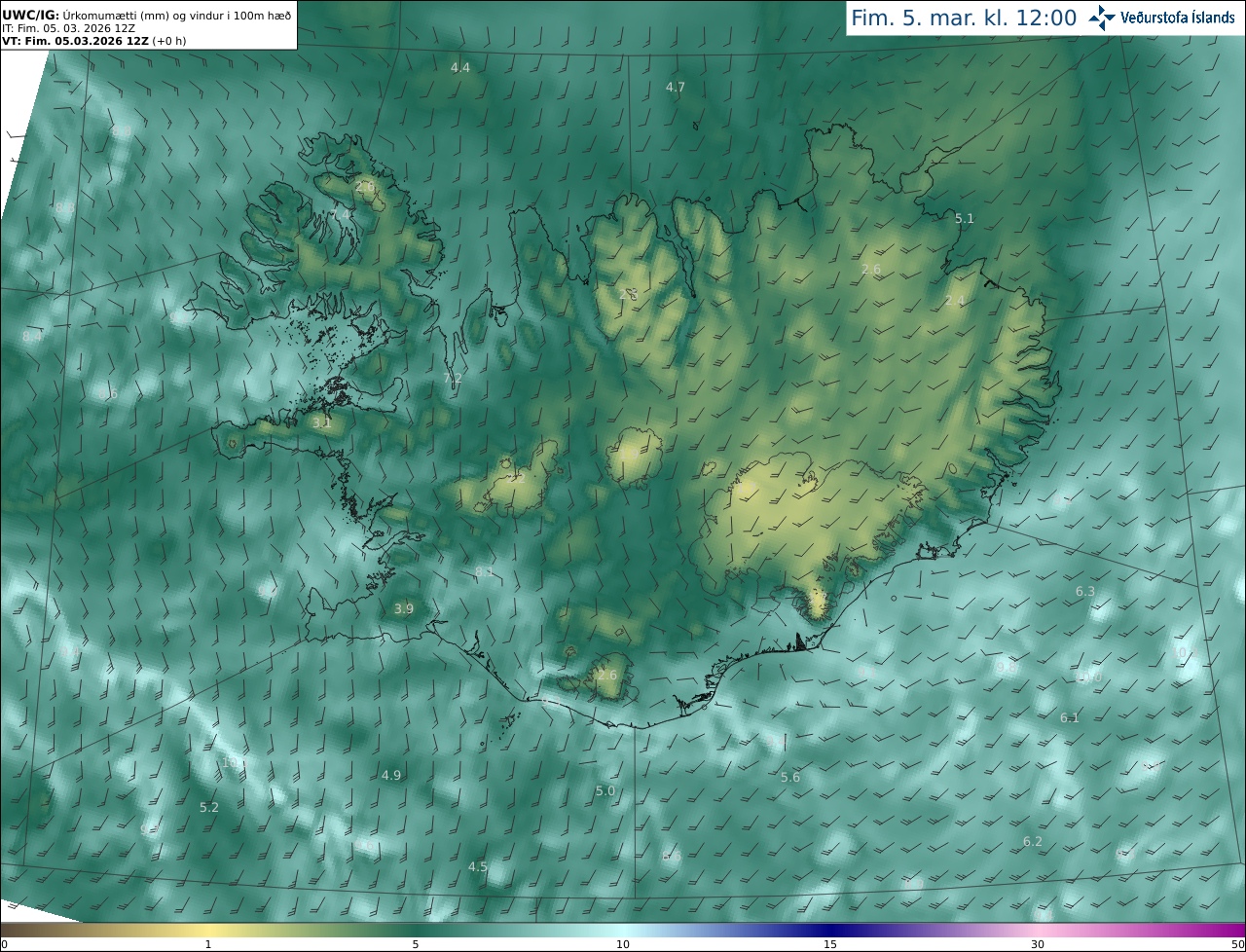
Task: Click the 'VT: Fim. 05.03.2026 12Z (+0 h)' line
Action: tap(92, 41)
